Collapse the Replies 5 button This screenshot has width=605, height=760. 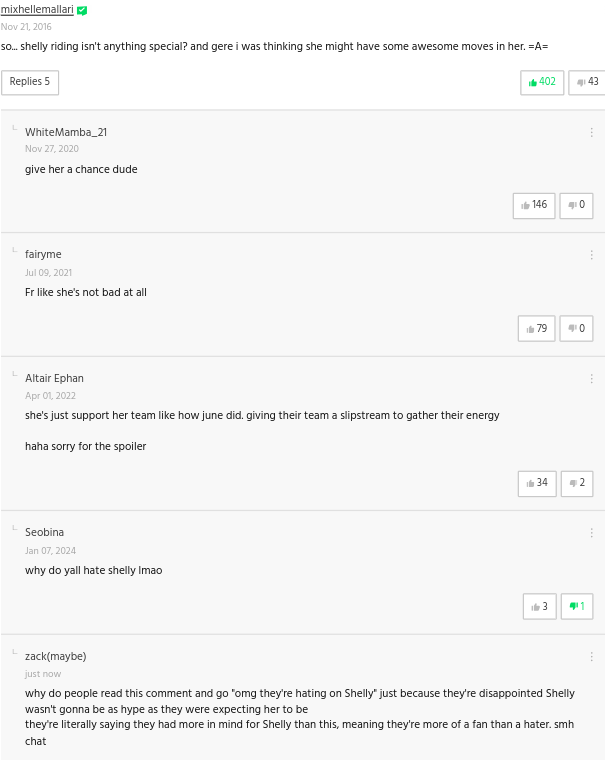click(x=30, y=82)
